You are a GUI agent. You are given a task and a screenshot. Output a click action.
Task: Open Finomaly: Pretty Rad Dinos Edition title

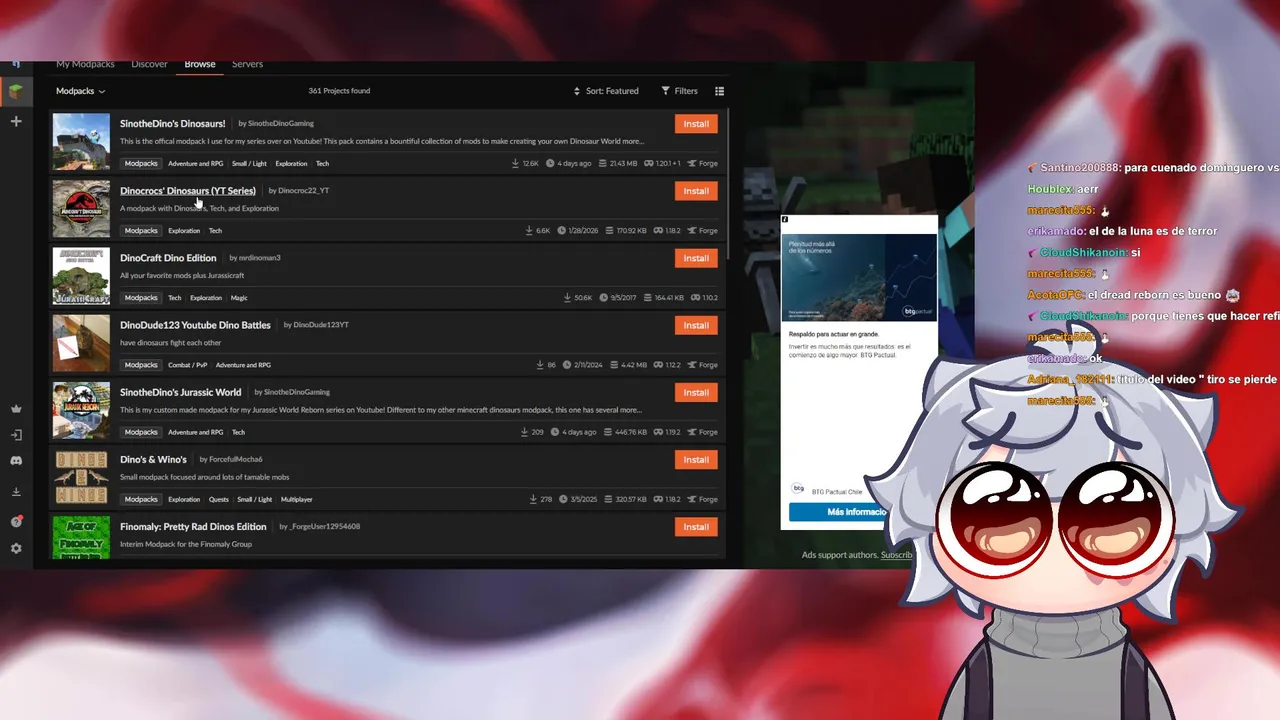click(193, 526)
